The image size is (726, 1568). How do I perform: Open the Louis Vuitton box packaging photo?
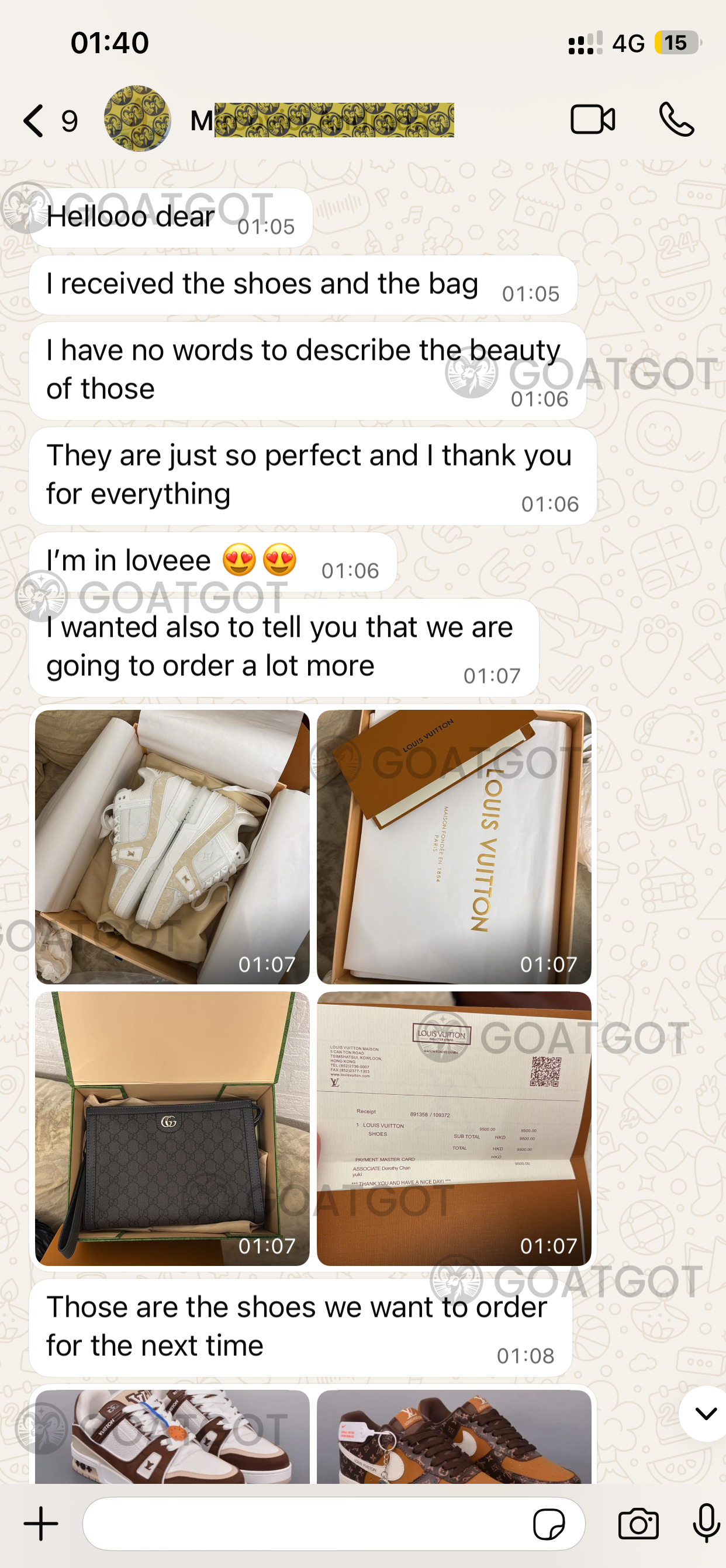(454, 847)
